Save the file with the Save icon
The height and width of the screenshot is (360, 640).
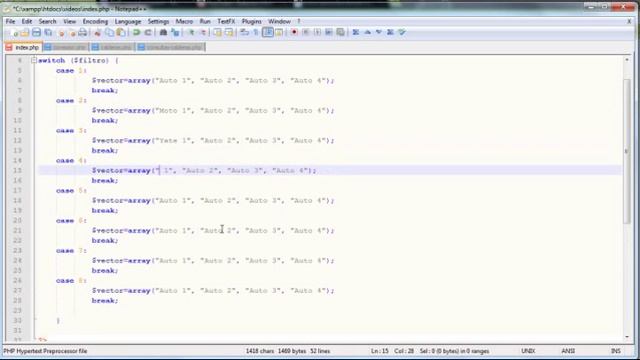point(36,33)
